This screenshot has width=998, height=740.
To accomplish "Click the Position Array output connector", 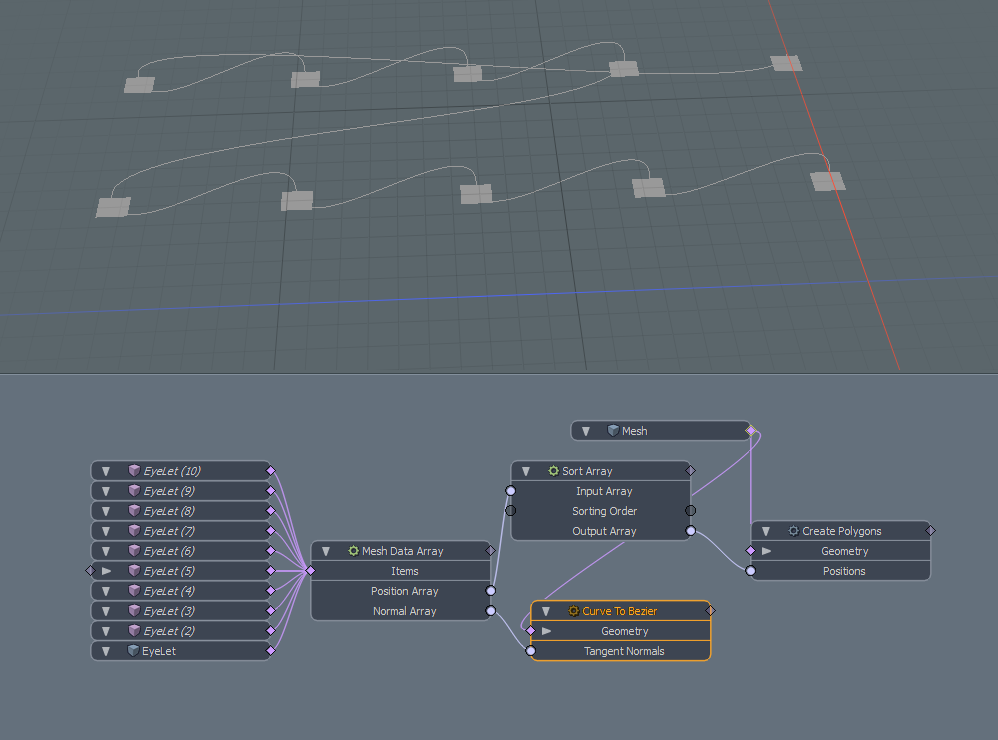I will 490,591.
